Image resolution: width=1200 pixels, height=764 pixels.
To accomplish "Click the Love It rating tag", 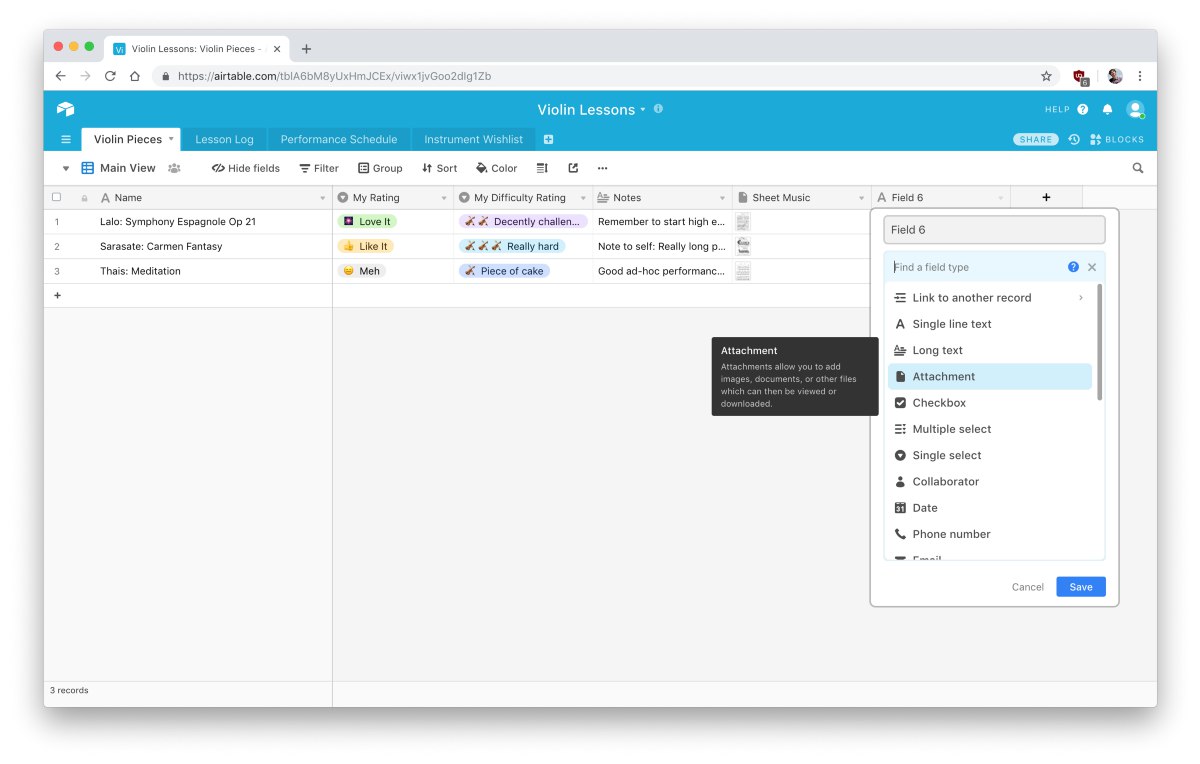I will tap(367, 221).
